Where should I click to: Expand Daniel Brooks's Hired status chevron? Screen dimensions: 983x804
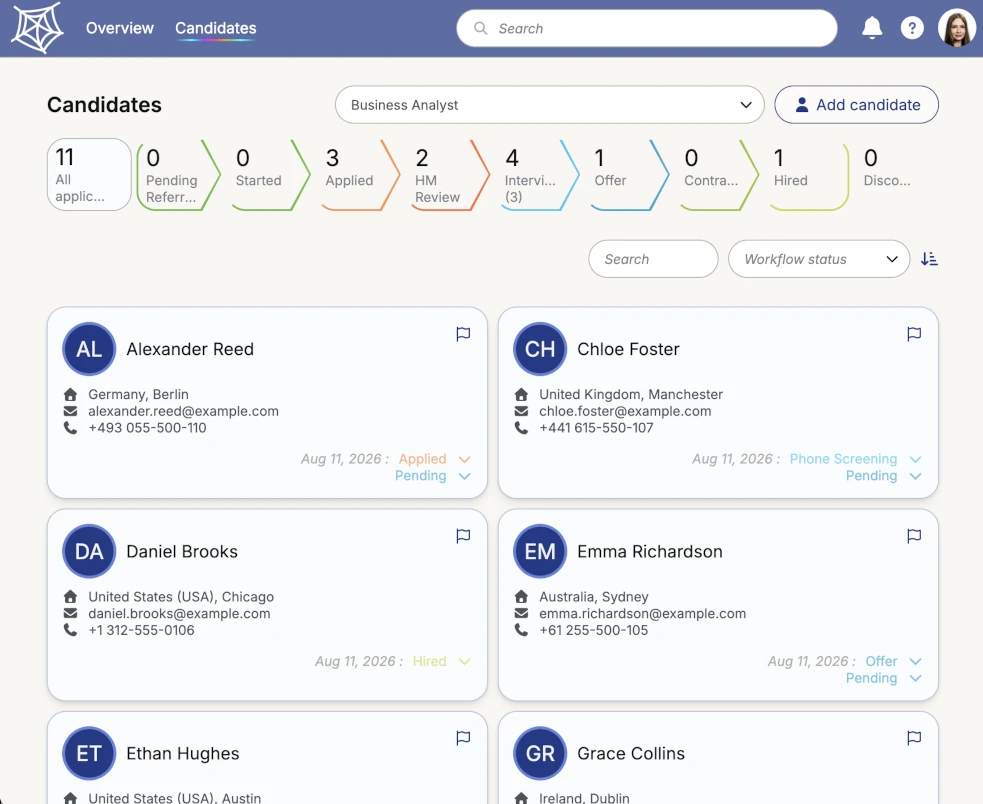pyautogui.click(x=465, y=661)
